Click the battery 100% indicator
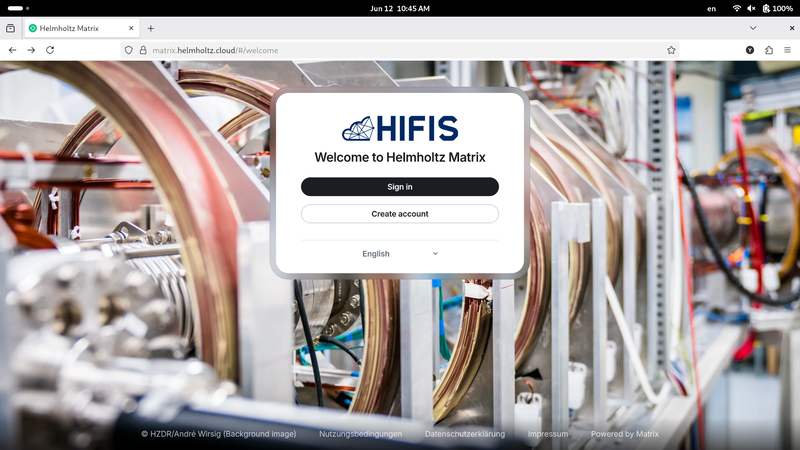This screenshot has width=800, height=450. click(x=778, y=8)
